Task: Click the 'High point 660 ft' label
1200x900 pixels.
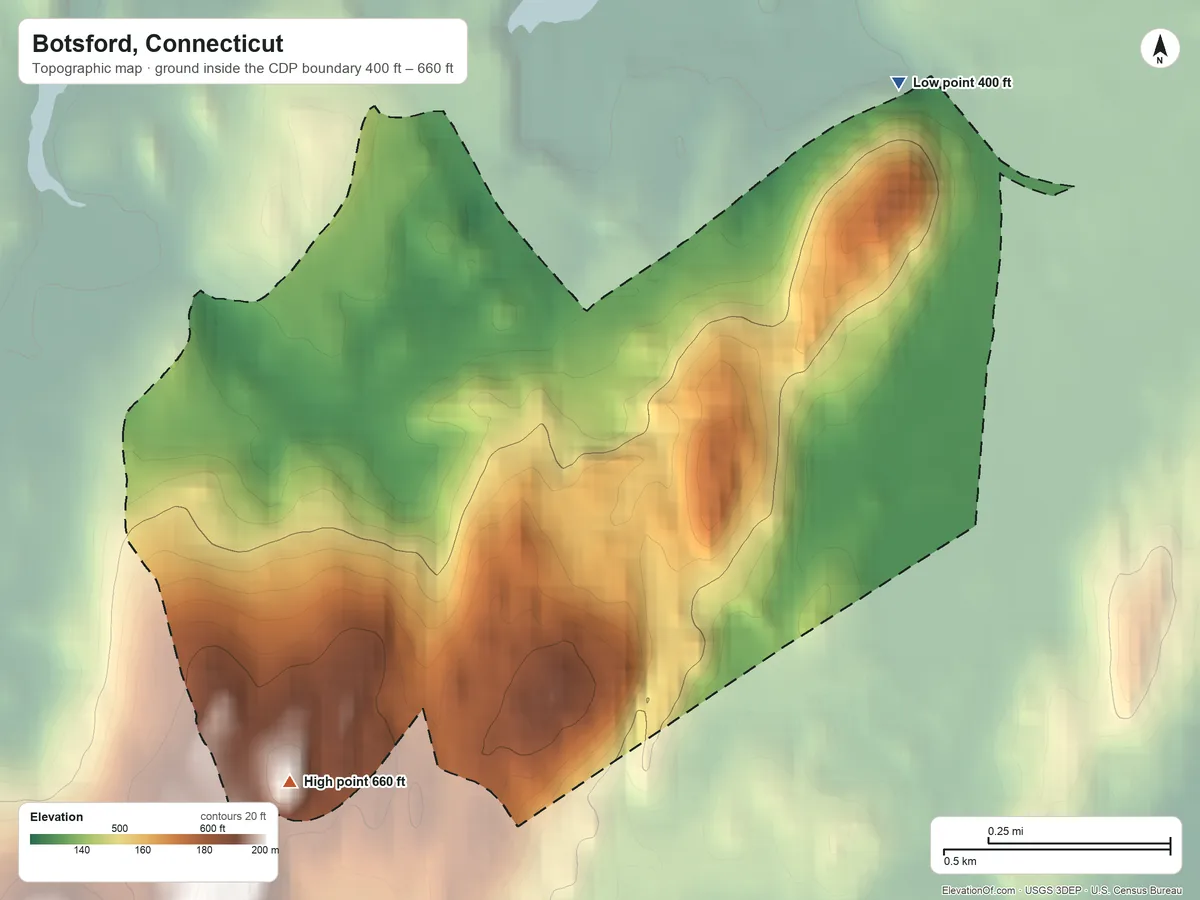Action: coord(354,782)
